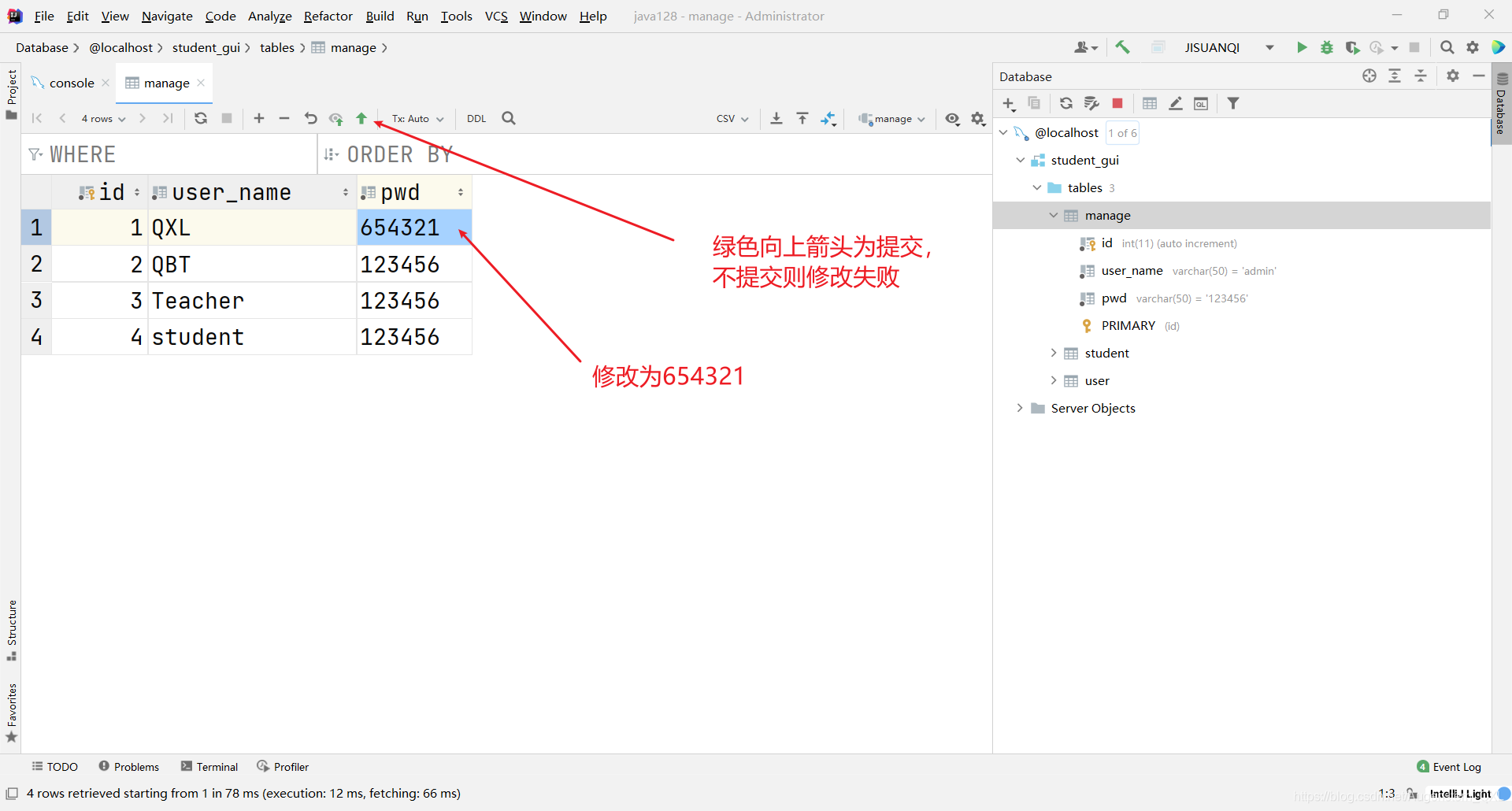Hide the Database tool window
The width and height of the screenshot is (1512, 811).
point(1479,76)
